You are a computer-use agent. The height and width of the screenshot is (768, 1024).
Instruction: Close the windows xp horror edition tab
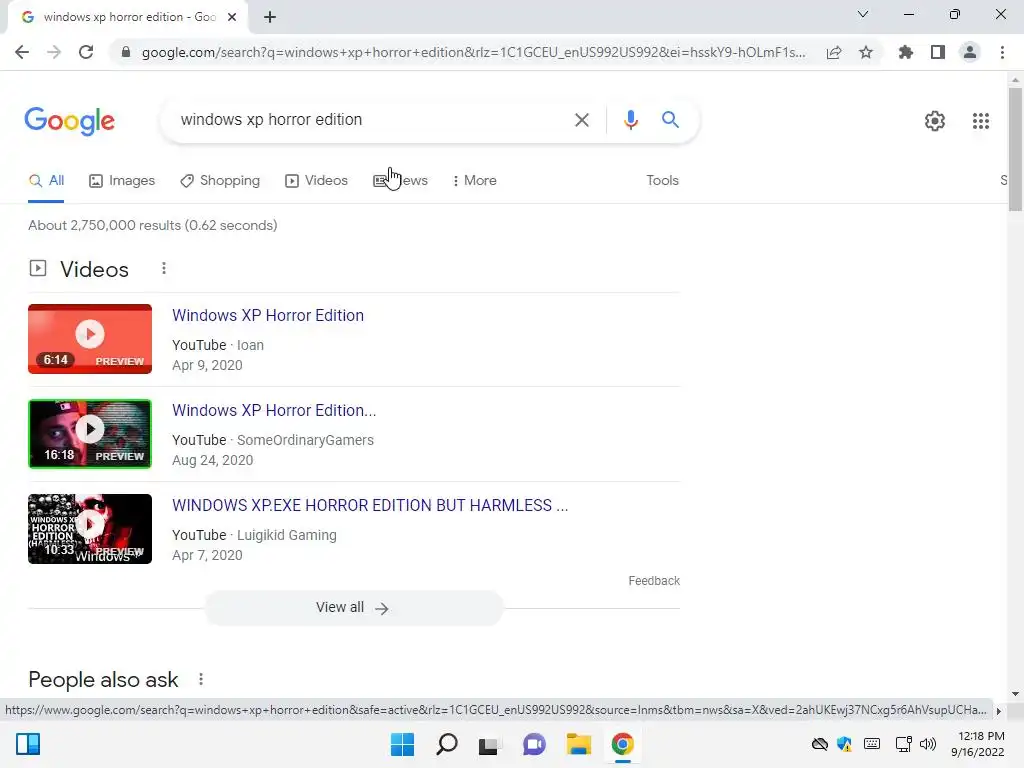pos(232,17)
